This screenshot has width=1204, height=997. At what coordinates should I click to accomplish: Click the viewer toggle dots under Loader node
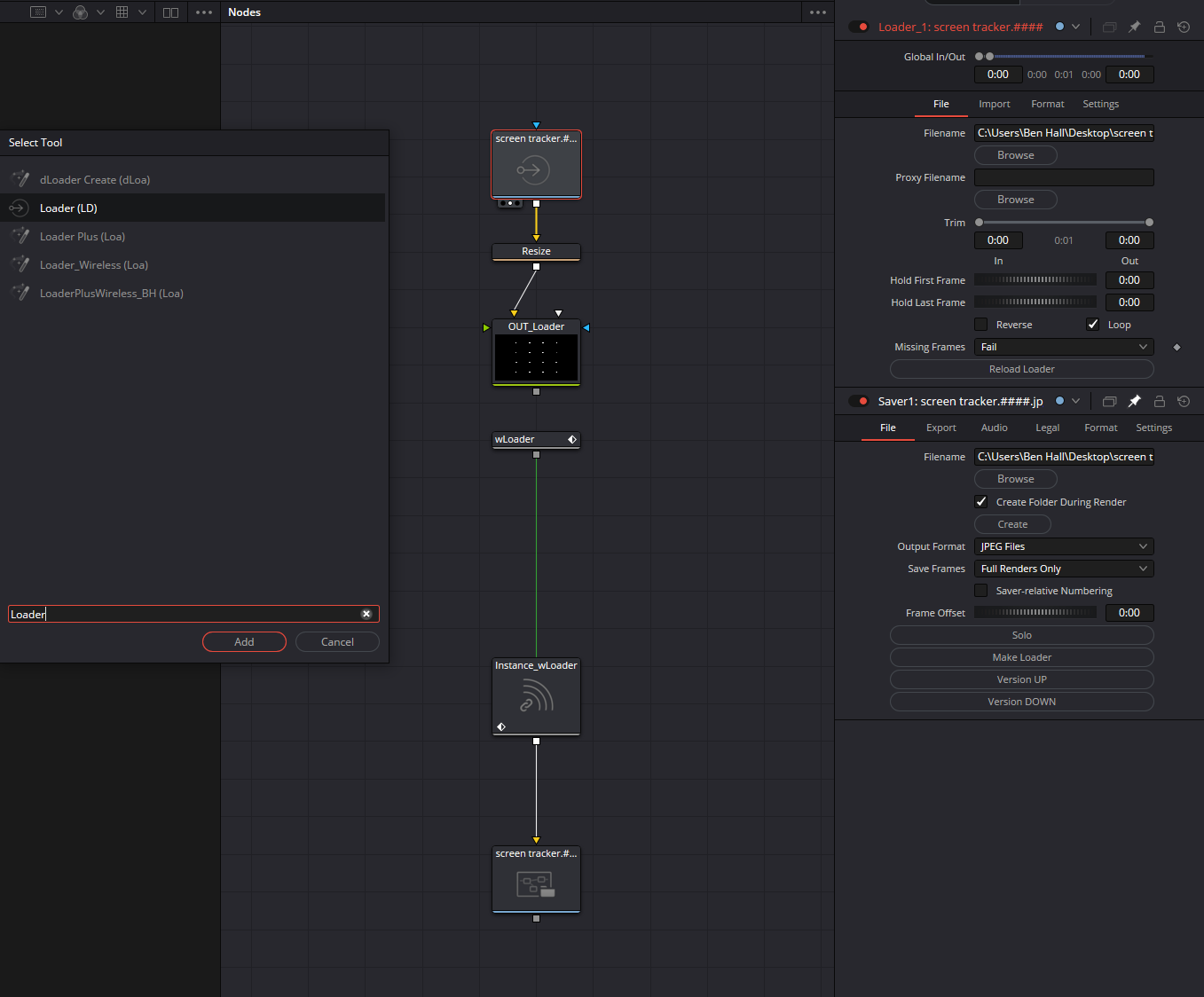(x=509, y=203)
